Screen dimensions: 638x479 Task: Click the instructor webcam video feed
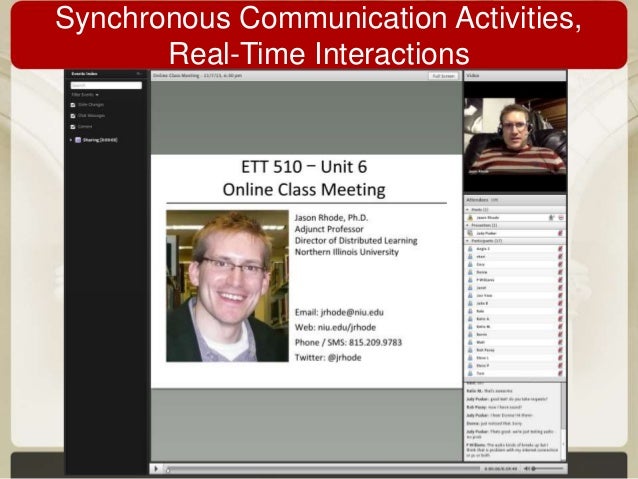[515, 136]
